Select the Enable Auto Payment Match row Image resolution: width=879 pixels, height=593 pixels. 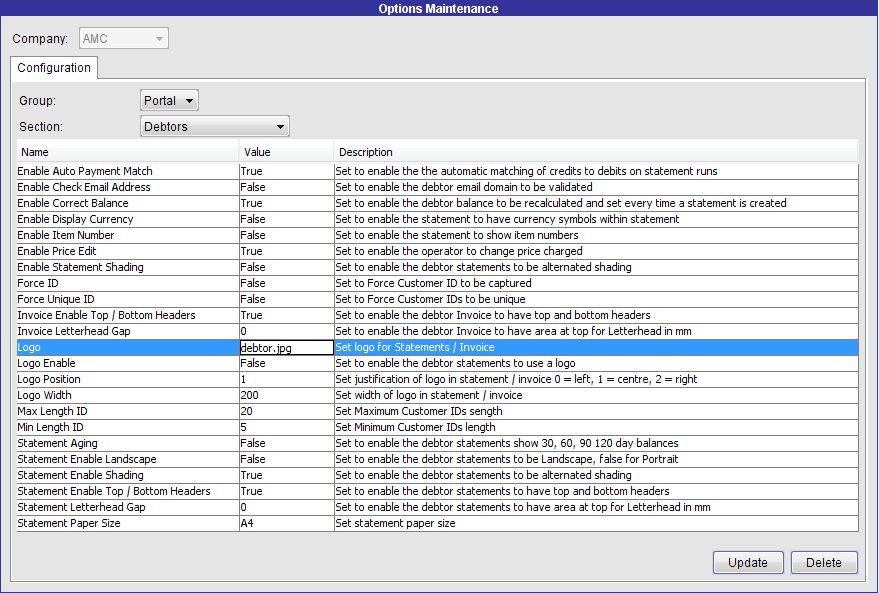click(437, 171)
